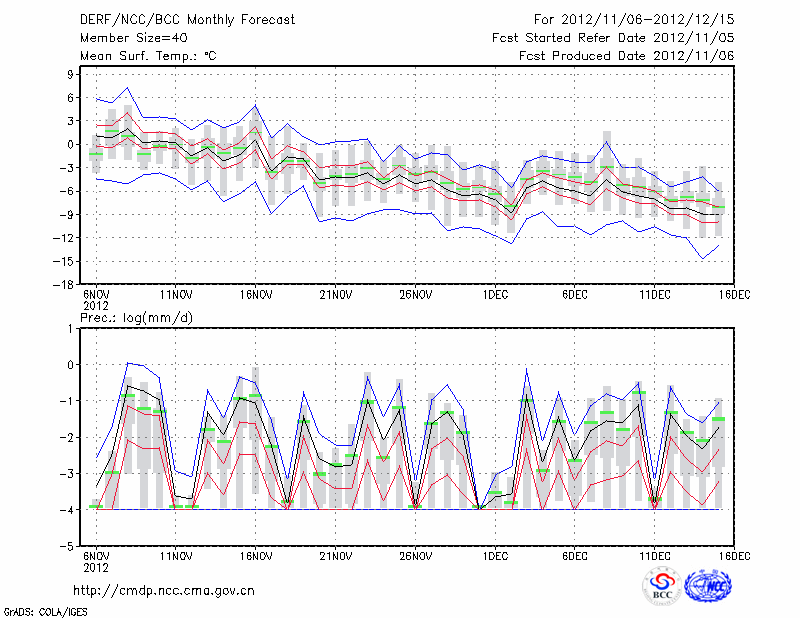The width and height of the screenshot is (800, 618).
Task: Click the Member Size=40 label
Action: coord(127,38)
